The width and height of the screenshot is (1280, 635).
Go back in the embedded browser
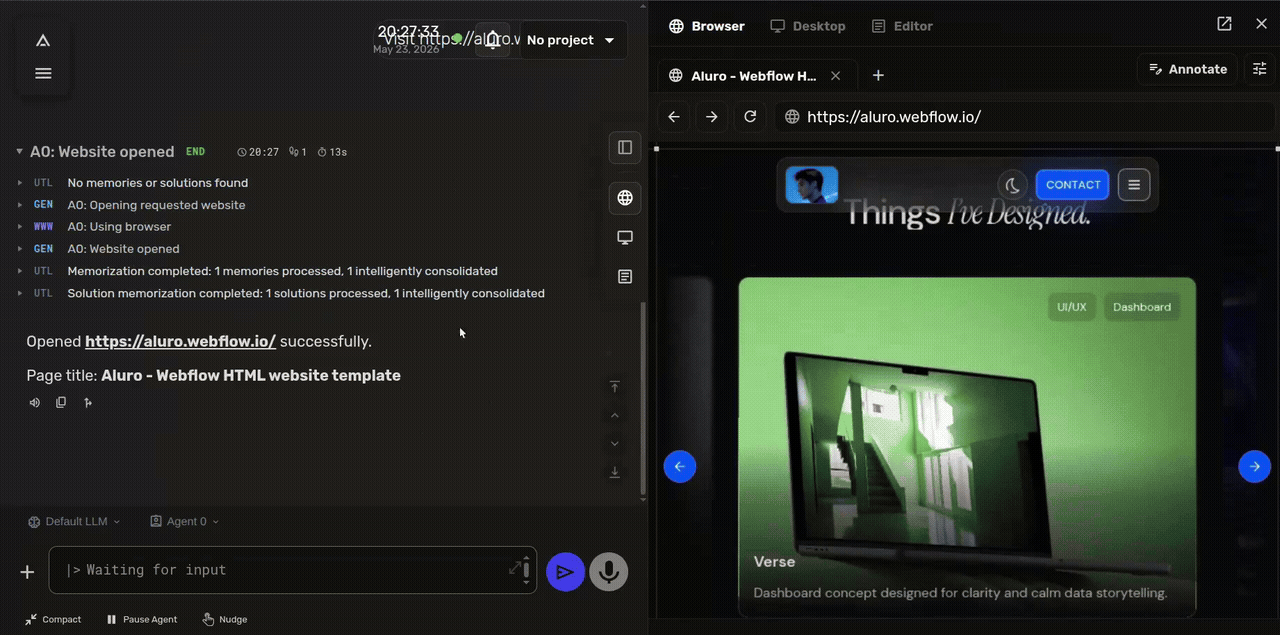pyautogui.click(x=674, y=117)
